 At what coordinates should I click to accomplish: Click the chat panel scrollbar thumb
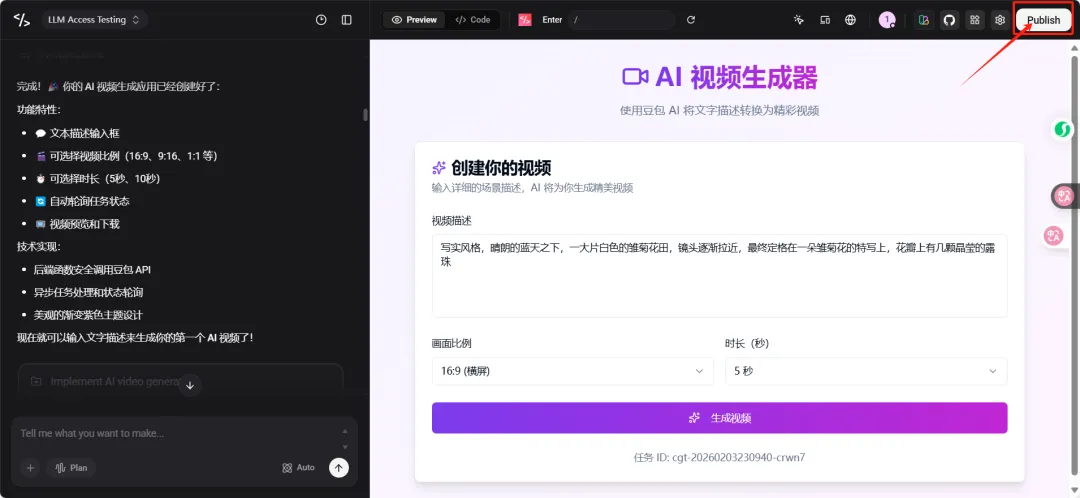coord(365,115)
